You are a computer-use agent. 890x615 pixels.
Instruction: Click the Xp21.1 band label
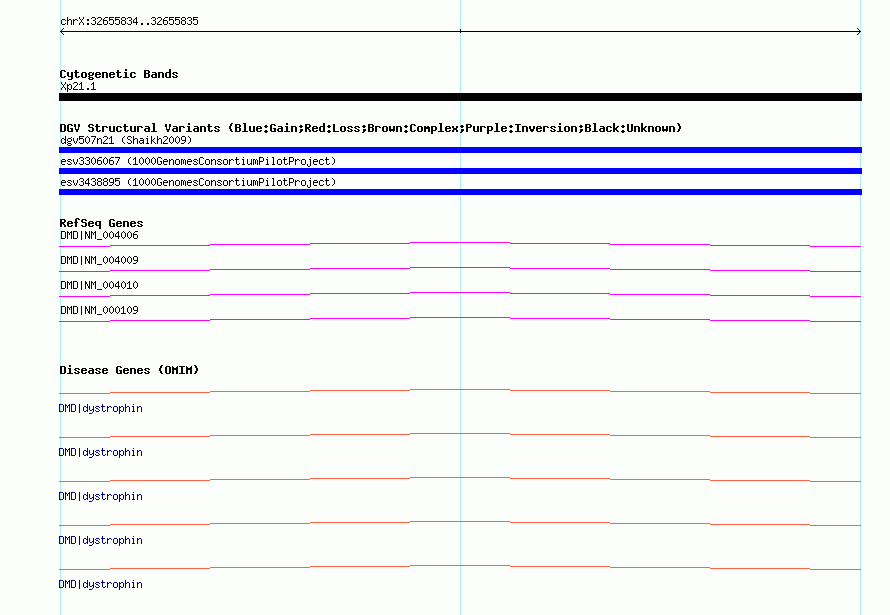click(x=78, y=86)
